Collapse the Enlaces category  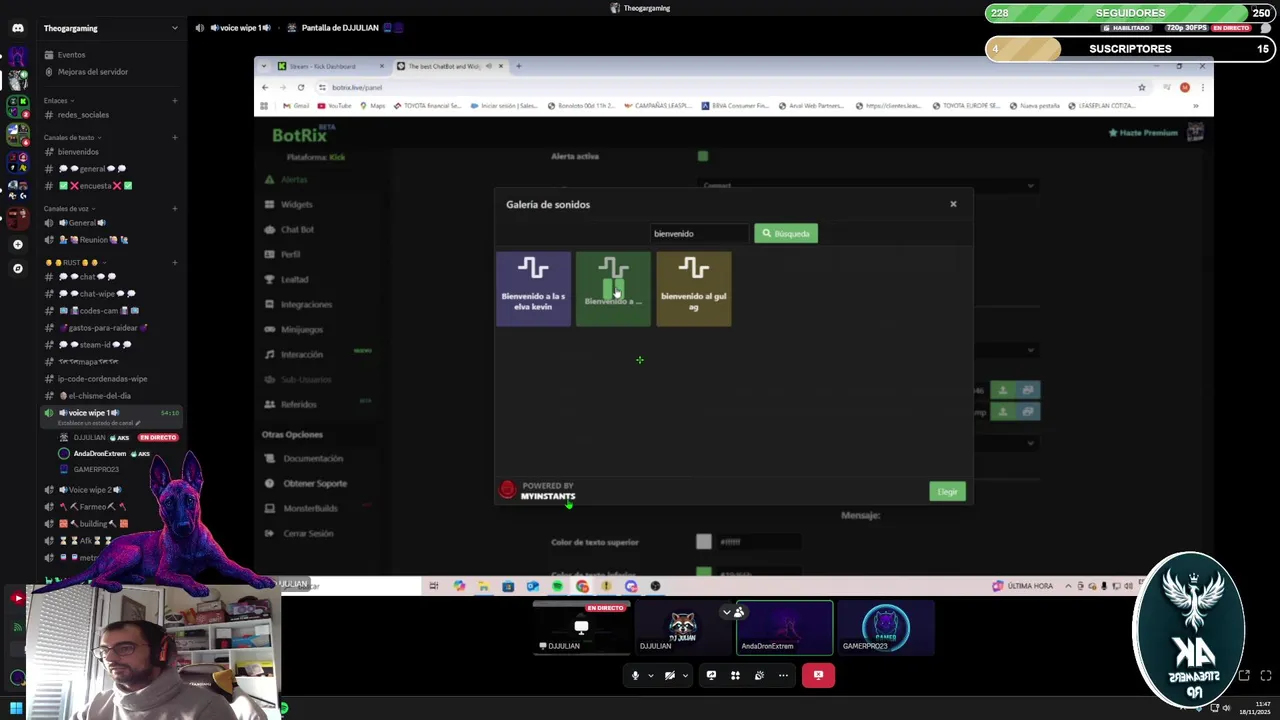click(58, 100)
